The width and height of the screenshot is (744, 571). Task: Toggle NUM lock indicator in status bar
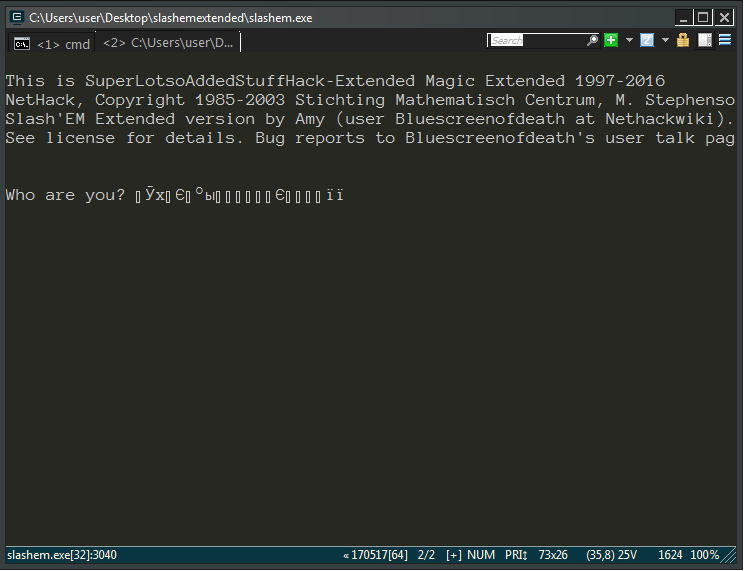481,555
